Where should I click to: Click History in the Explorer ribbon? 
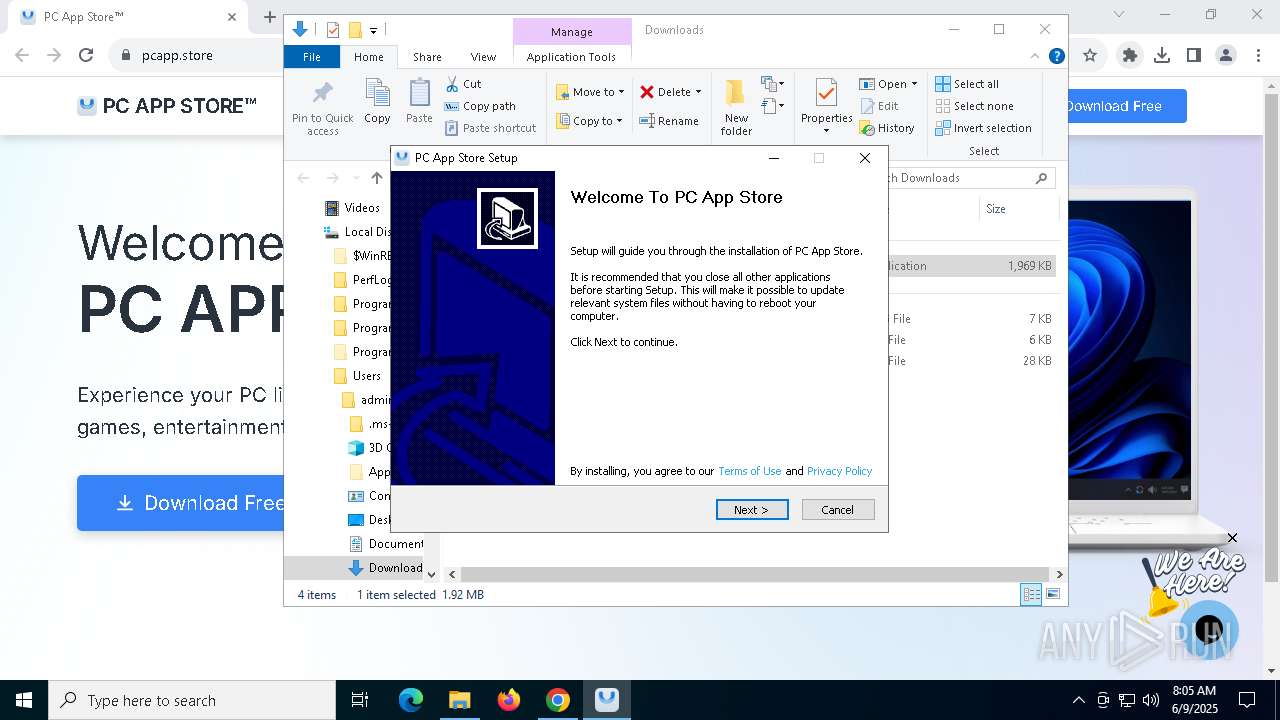point(887,128)
